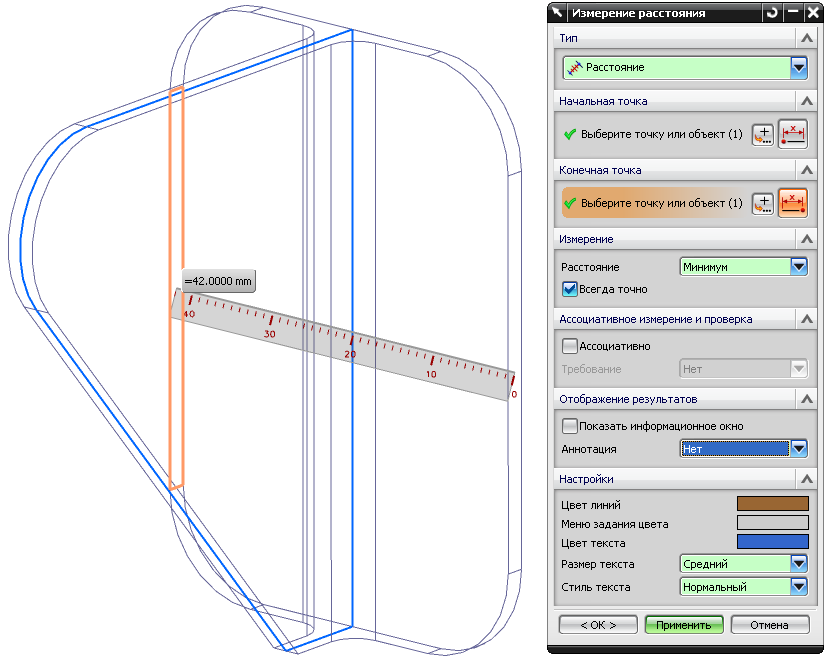Screen dimensions: 826x658
Task: Click the green checkmark in Конечная точка
Action: pyautogui.click(x=569, y=203)
